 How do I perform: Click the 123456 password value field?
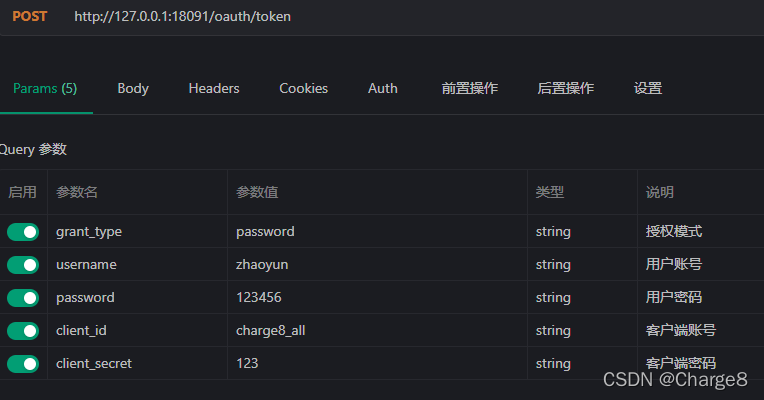tap(377, 297)
